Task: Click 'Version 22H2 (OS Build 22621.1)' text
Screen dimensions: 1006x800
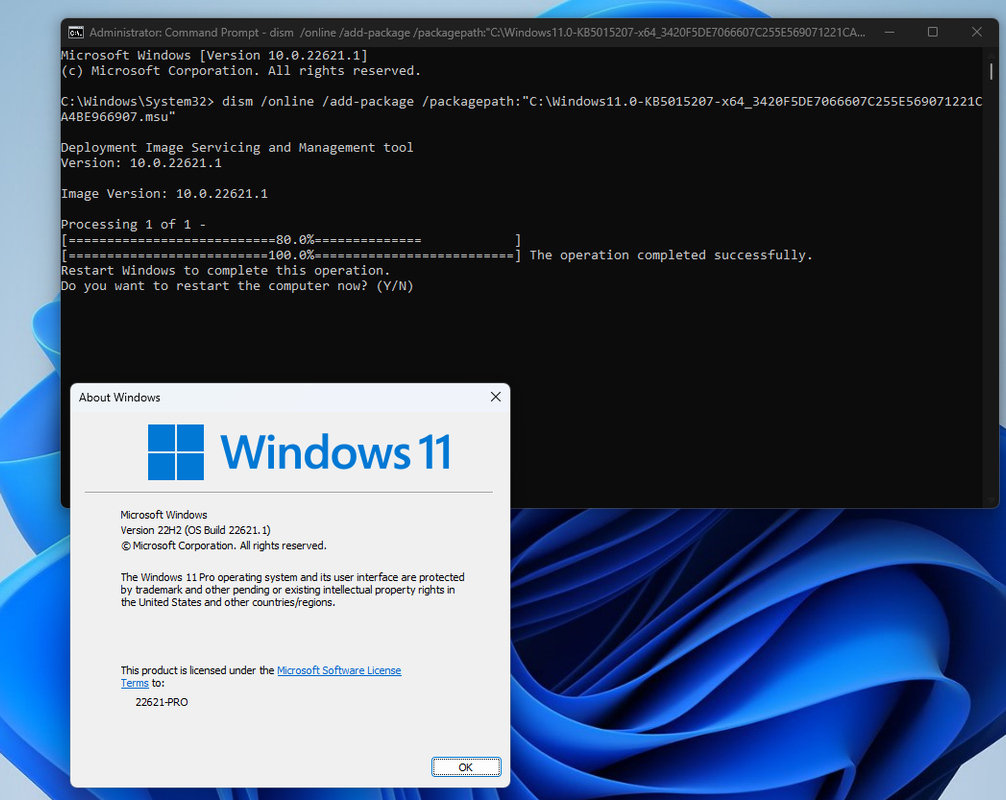Action: pos(195,531)
